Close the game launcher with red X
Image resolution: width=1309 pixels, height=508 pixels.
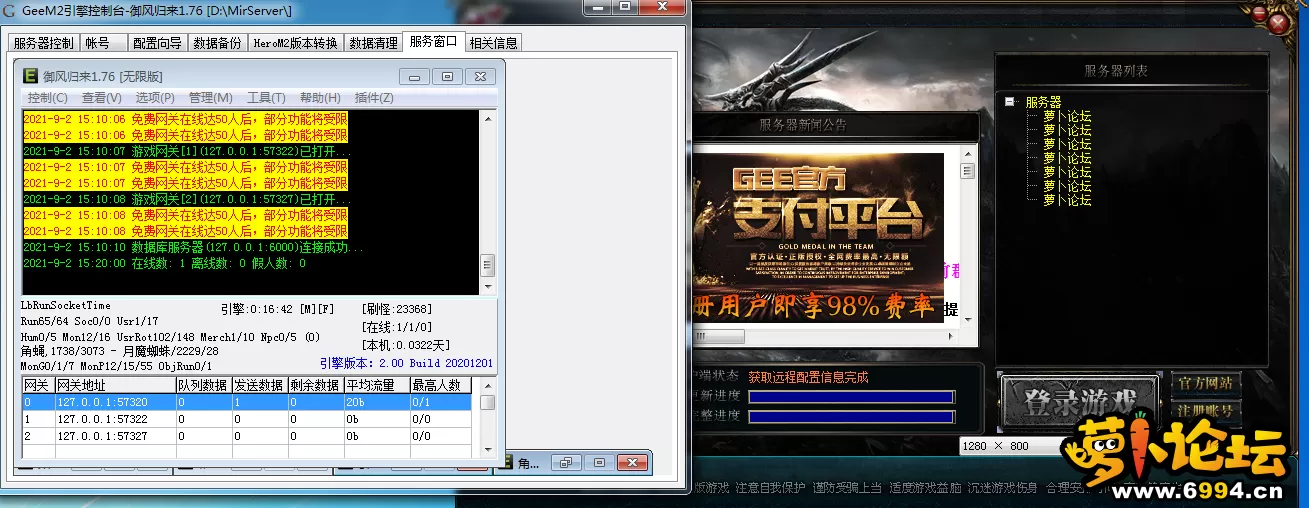(1279, 21)
